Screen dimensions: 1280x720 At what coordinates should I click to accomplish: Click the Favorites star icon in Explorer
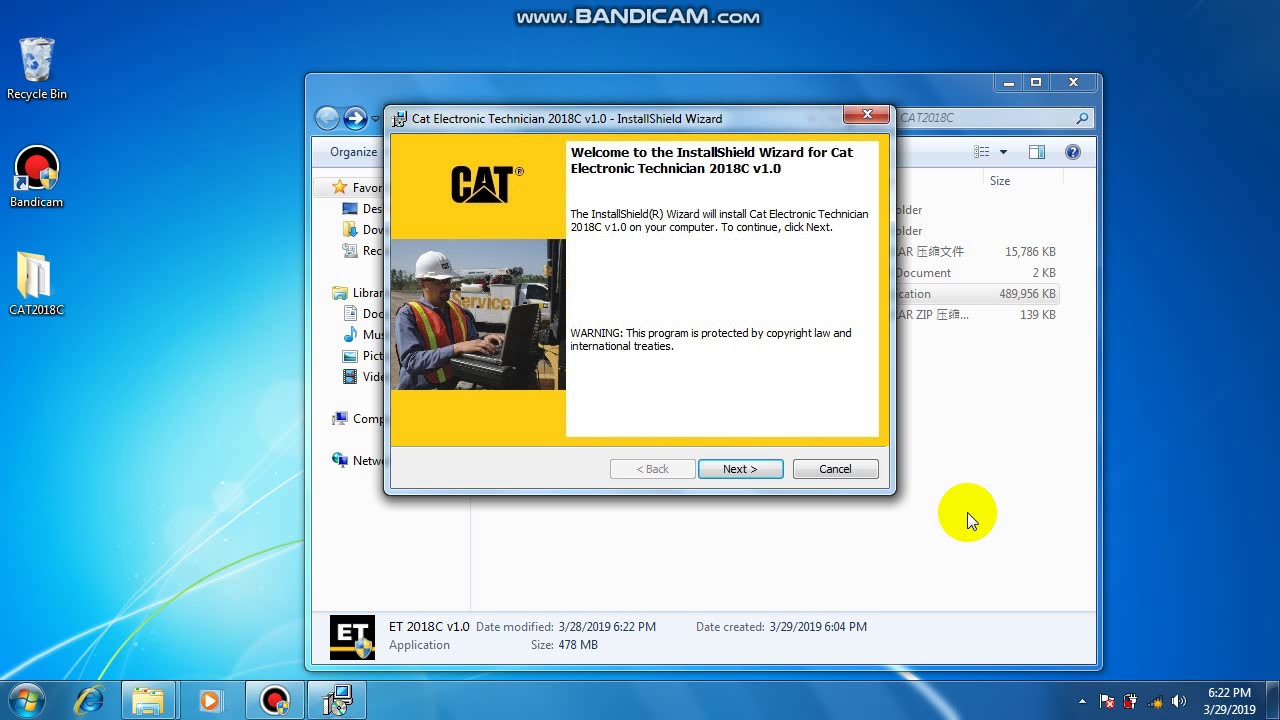pos(340,187)
